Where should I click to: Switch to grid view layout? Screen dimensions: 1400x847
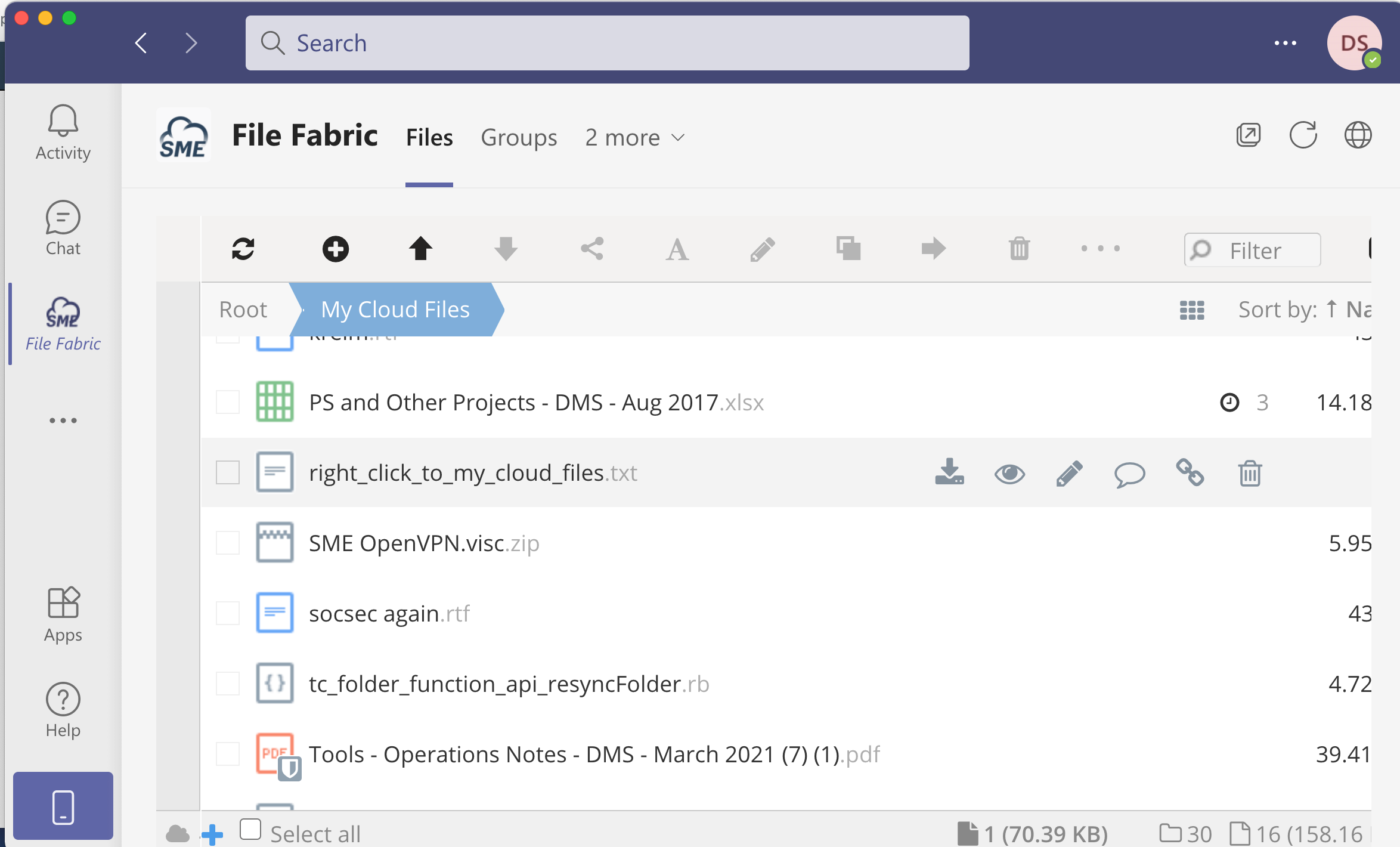1192,310
